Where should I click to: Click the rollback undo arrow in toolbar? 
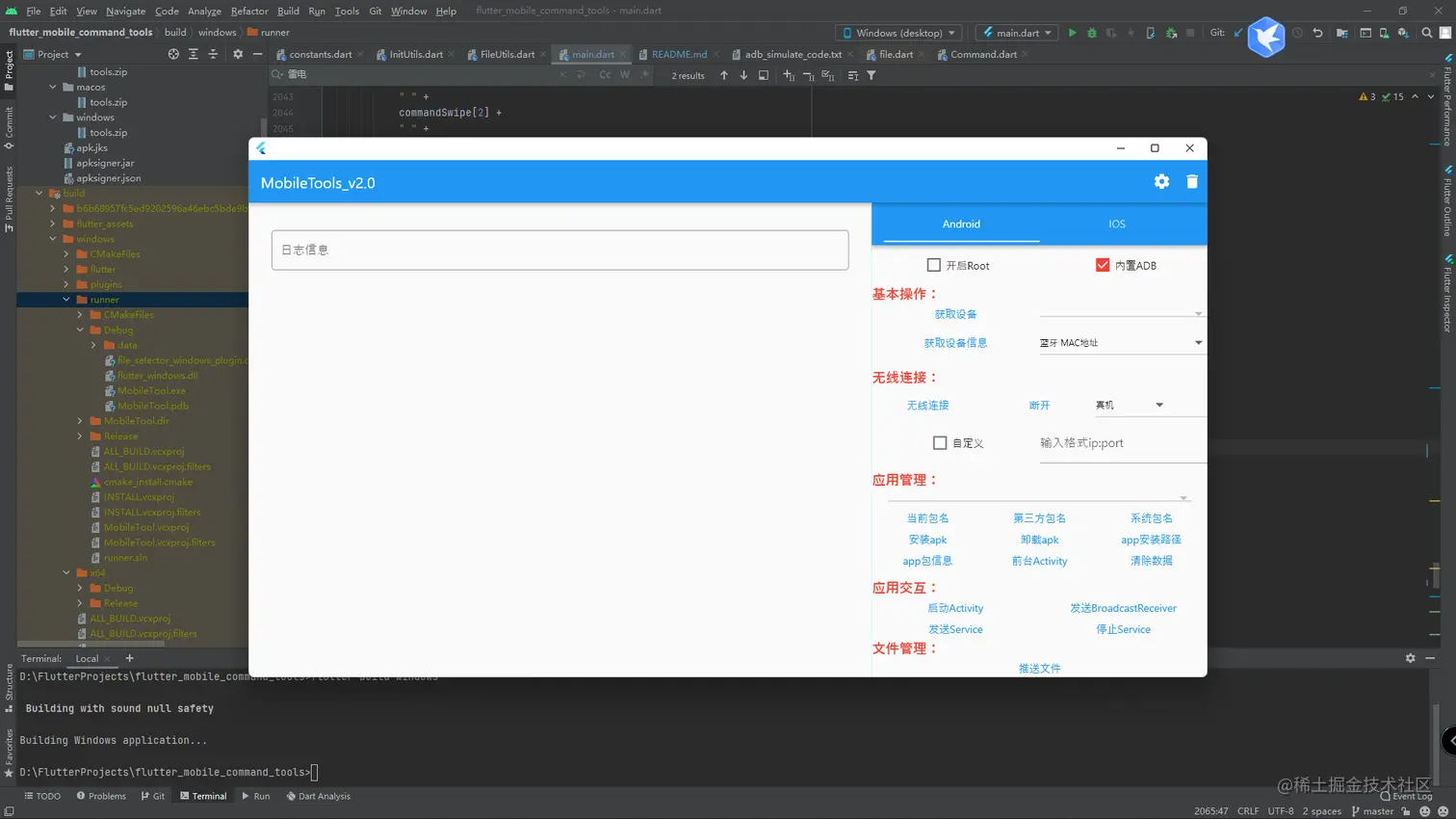tap(1317, 33)
